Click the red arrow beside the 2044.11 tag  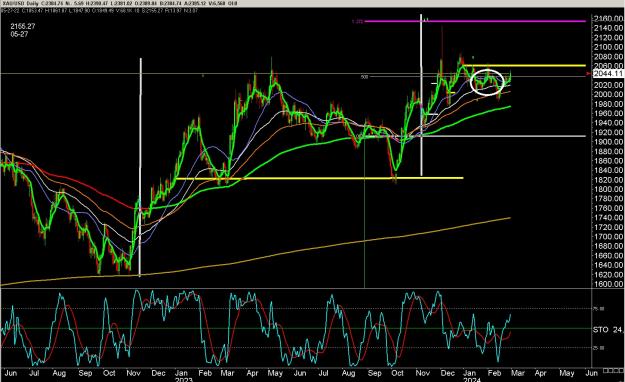589,74
